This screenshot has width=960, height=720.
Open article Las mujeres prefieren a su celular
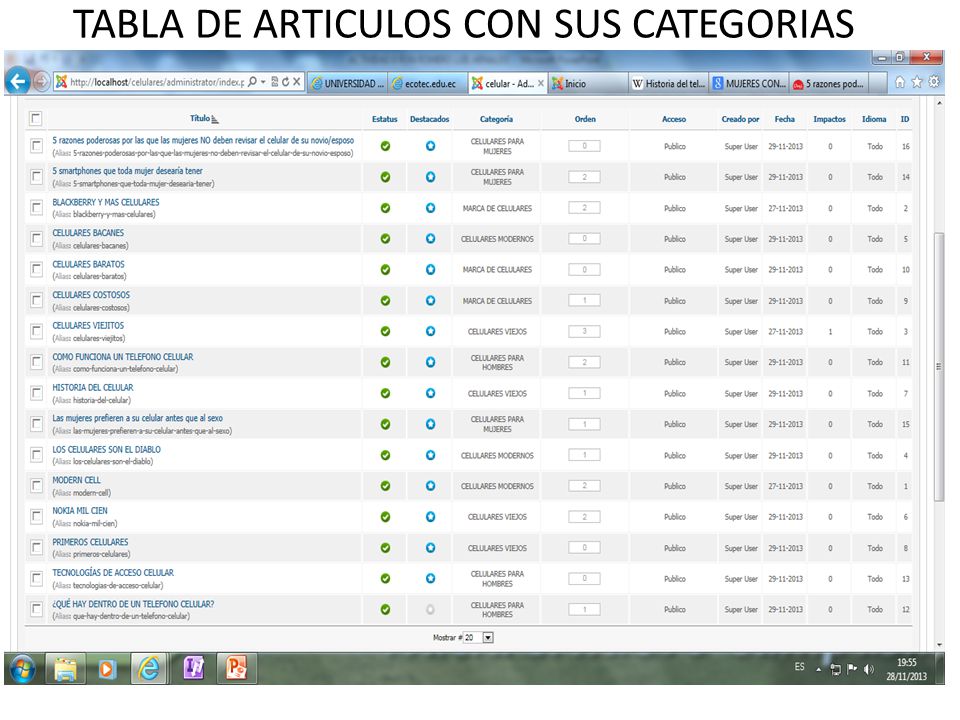point(138,418)
